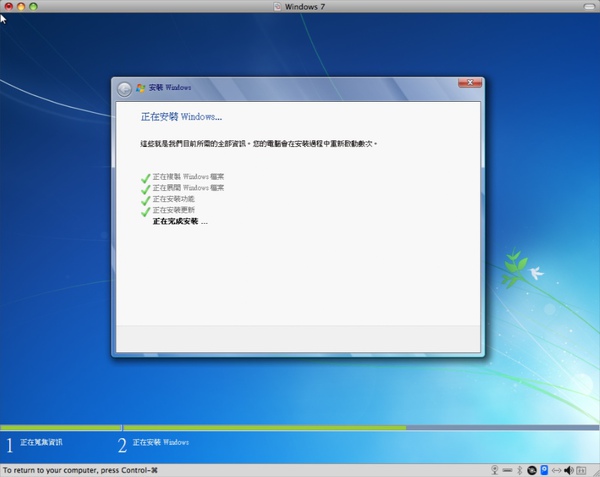Click the Windows flag logo in the dialog title

tap(140, 88)
